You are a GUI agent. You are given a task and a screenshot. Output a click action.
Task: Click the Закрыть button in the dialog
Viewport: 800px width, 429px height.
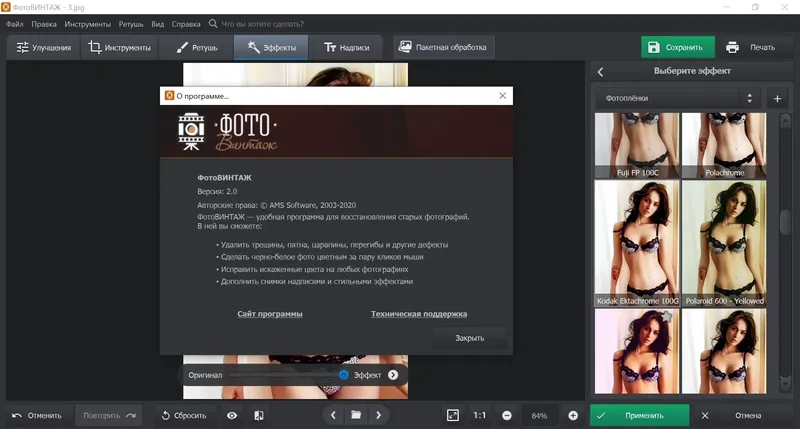(470, 338)
